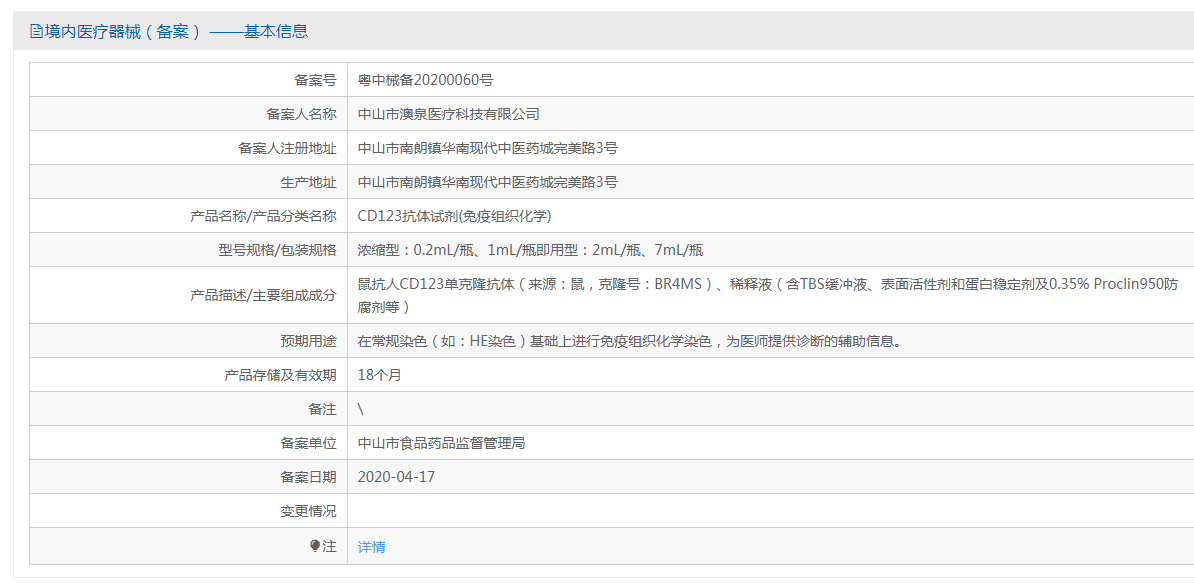The height and width of the screenshot is (583, 1194).
Task: Click the document icon before 境内医疗器械 heading
Action: [x=35, y=31]
